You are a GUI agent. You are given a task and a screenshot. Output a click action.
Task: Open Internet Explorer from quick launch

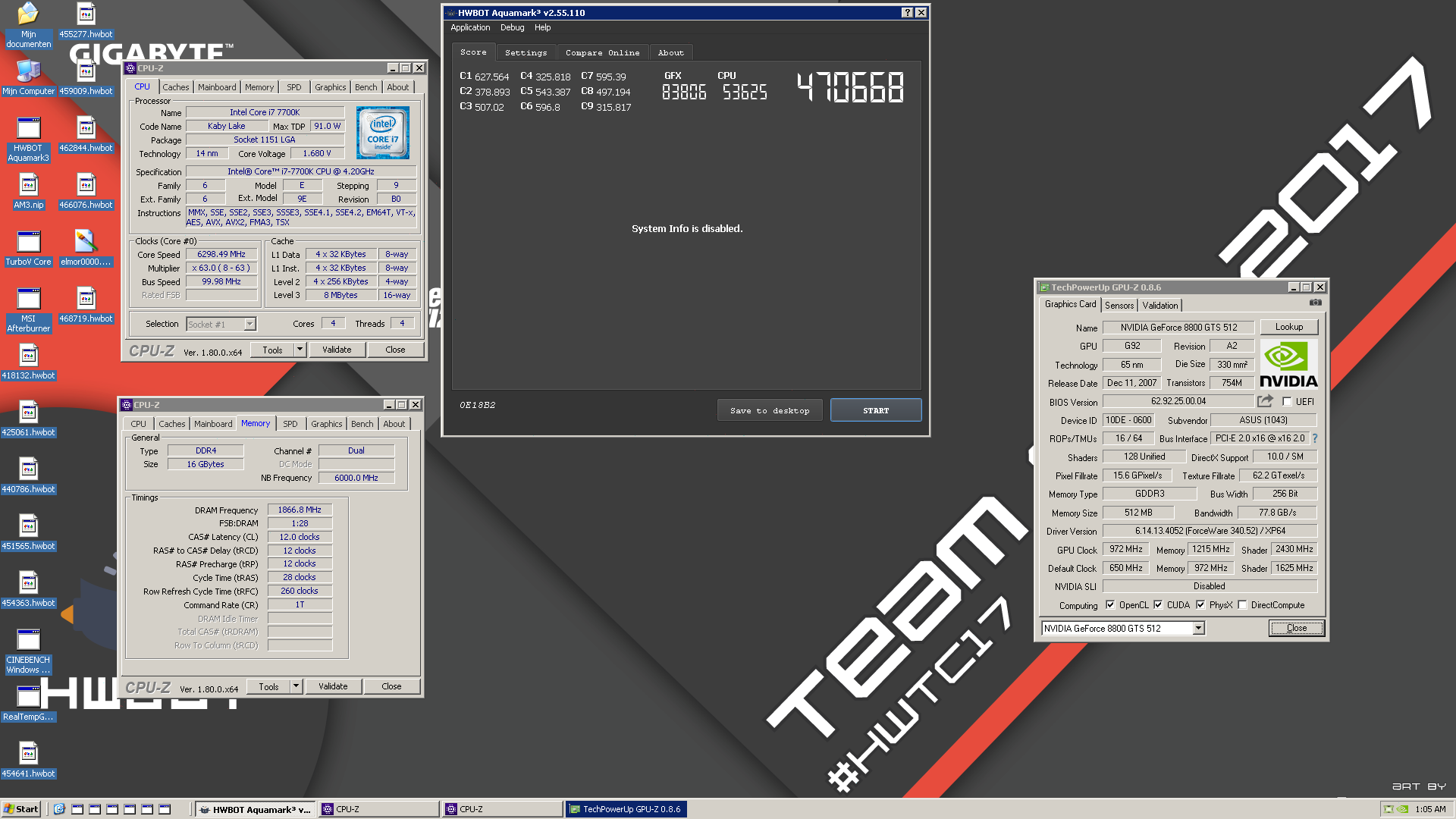point(60,809)
